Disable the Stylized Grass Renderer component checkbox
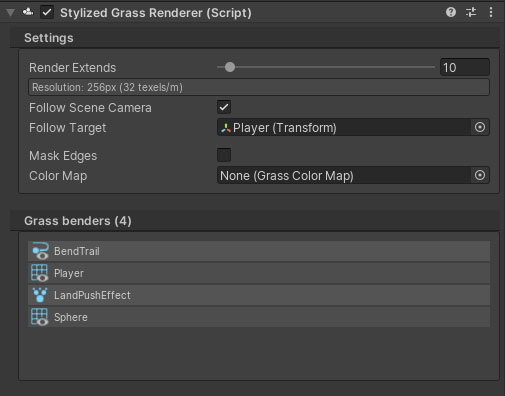 point(47,13)
